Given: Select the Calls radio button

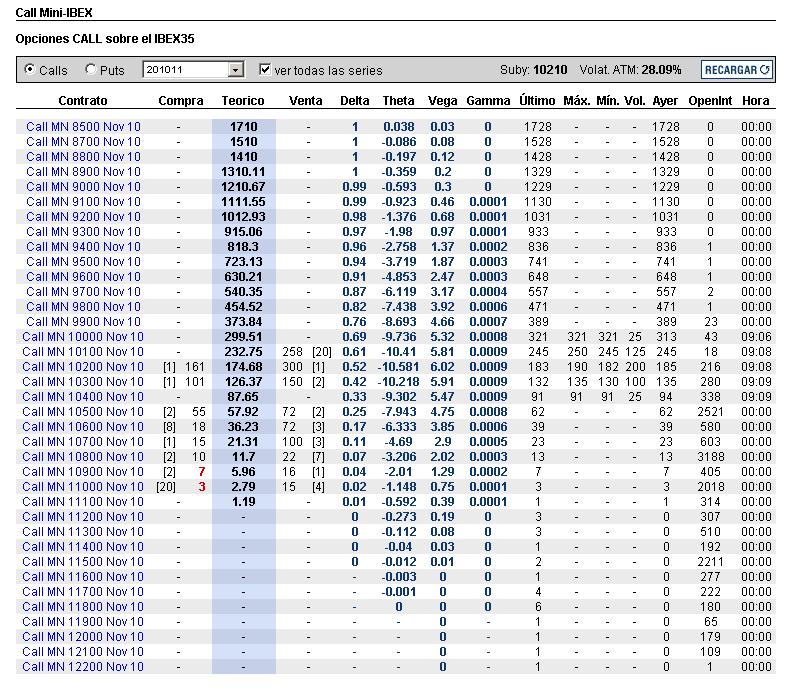Looking at the screenshot, I should pos(30,69).
